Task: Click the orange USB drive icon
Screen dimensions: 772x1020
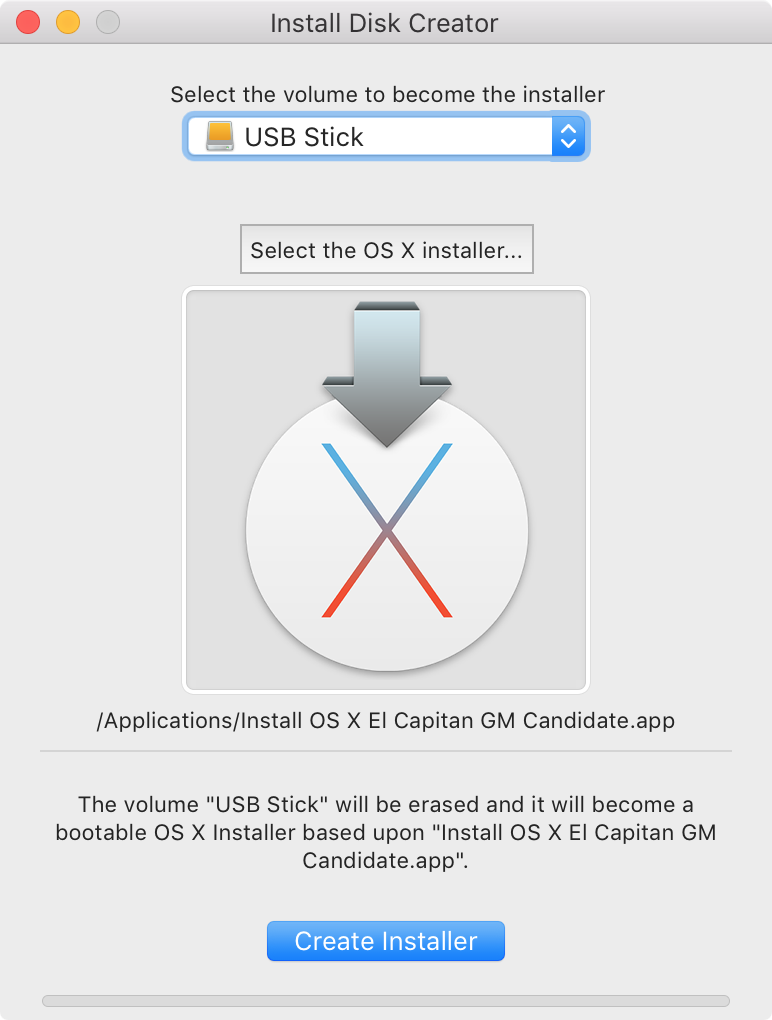Action: point(220,137)
